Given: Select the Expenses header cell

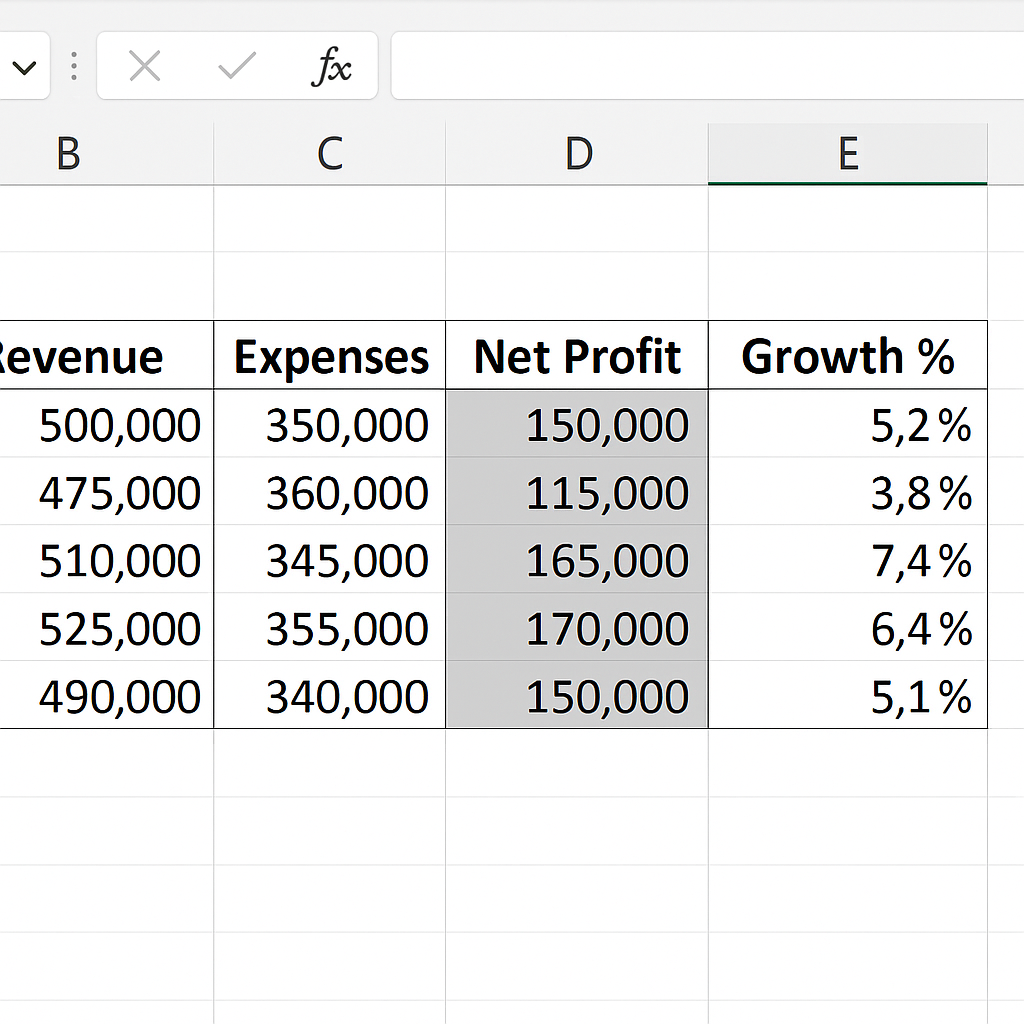Looking at the screenshot, I should [330, 356].
